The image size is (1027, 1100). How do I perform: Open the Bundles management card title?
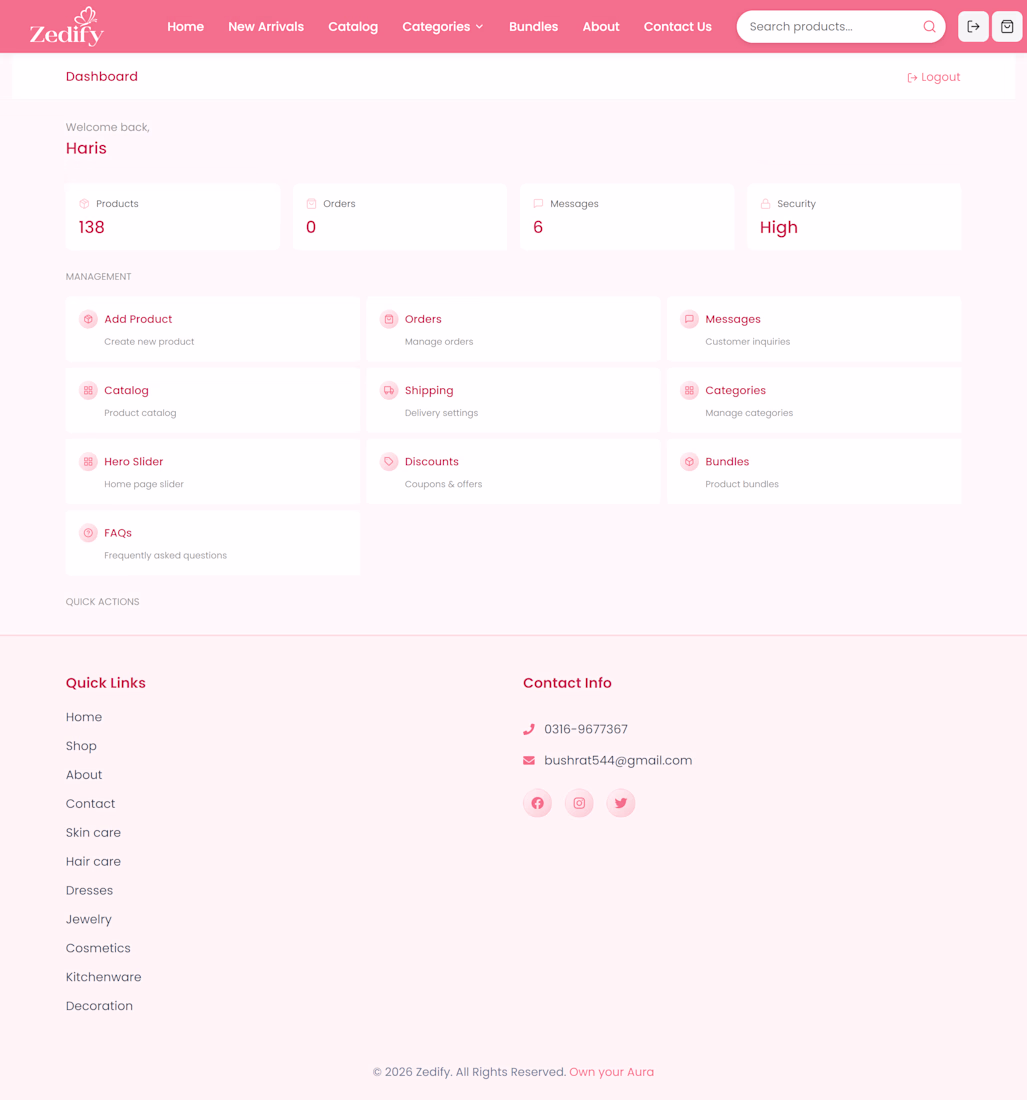tap(727, 462)
